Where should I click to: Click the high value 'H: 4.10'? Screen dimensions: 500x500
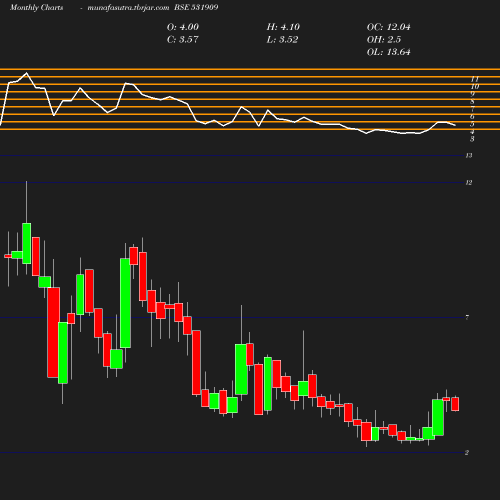coord(283,27)
